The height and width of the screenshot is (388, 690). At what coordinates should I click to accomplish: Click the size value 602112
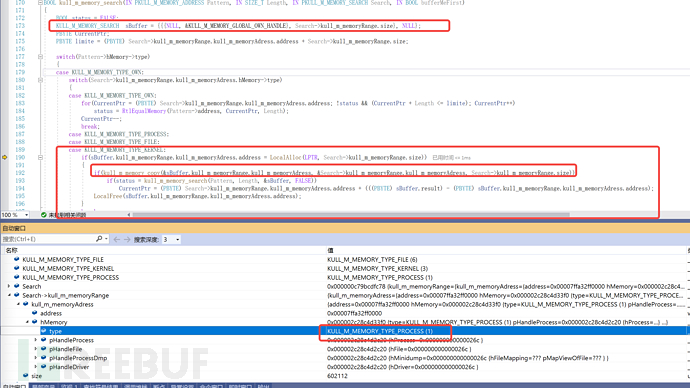click(337, 376)
